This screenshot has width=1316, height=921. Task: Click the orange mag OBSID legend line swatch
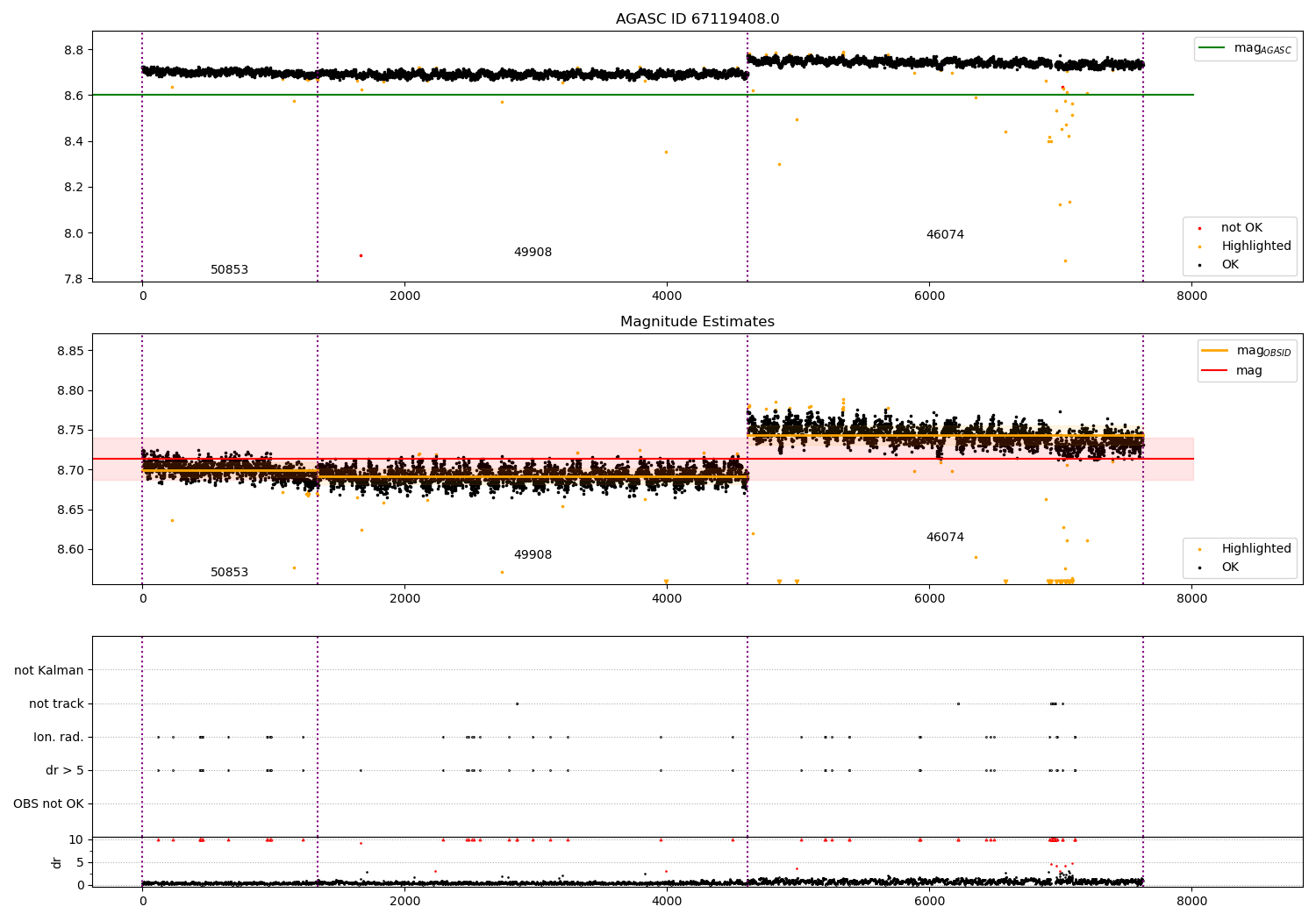pos(1215,351)
